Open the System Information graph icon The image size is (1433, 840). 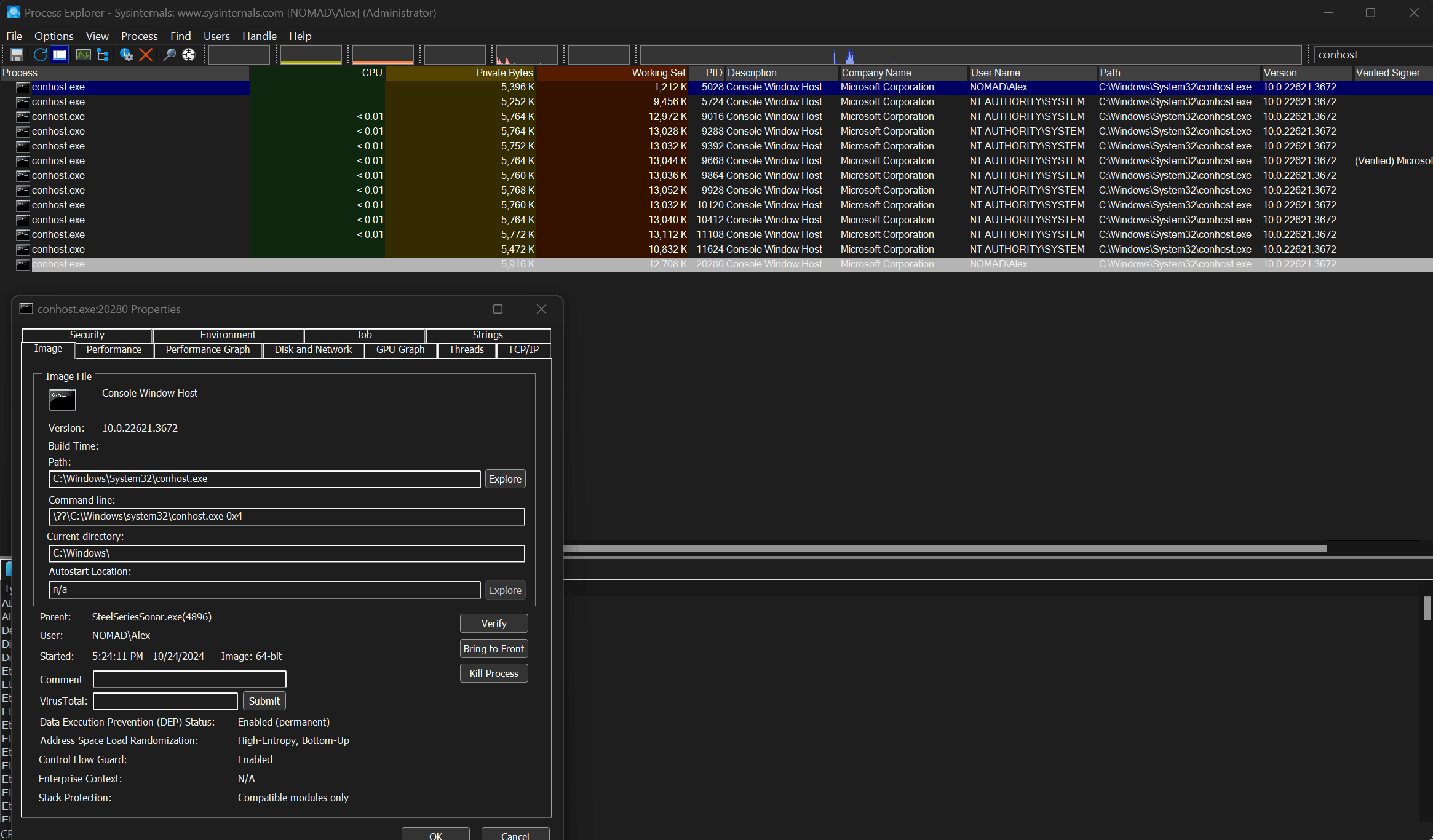[83, 55]
